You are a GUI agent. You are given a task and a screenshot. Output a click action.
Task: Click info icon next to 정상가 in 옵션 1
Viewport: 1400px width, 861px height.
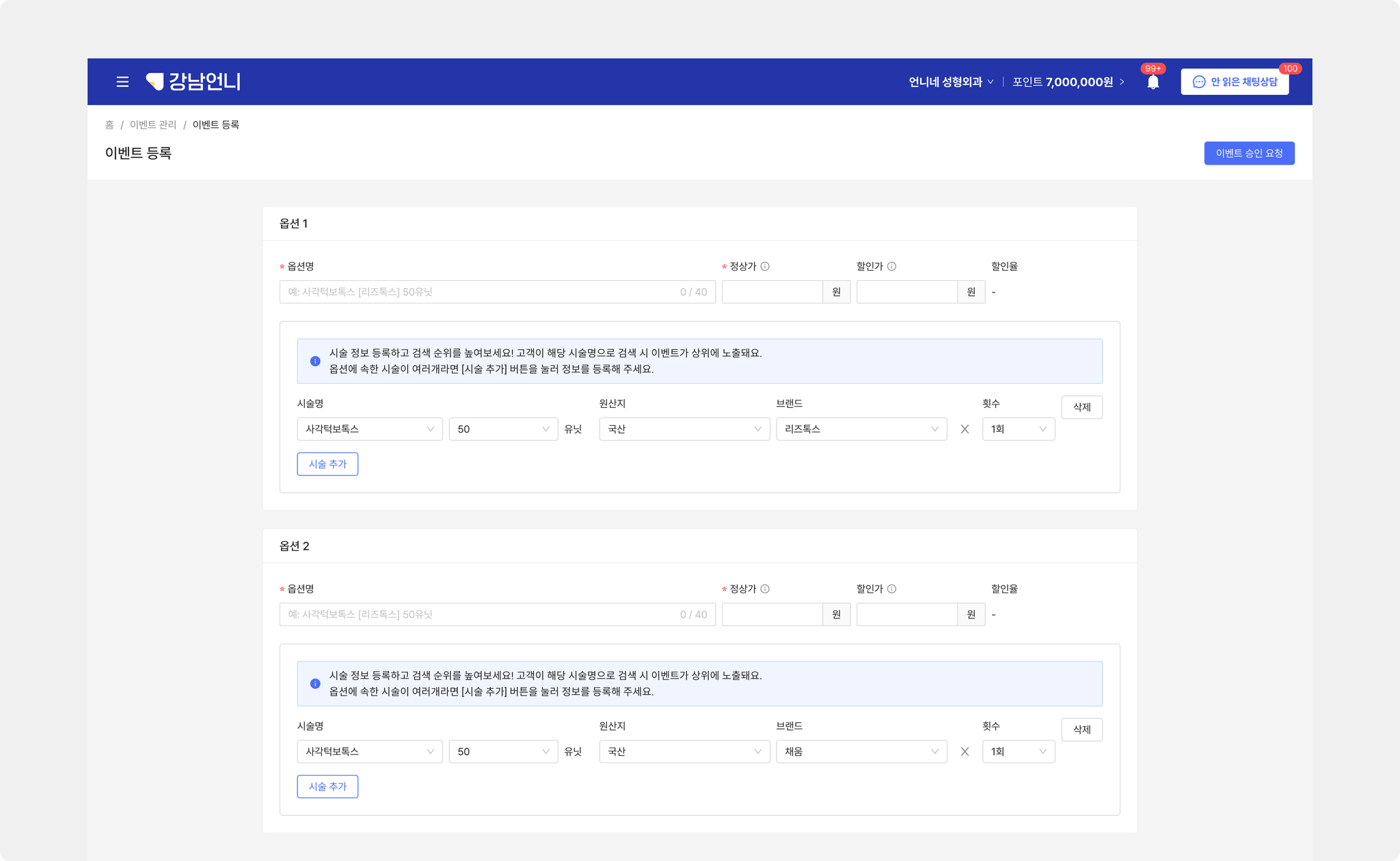coord(765,266)
